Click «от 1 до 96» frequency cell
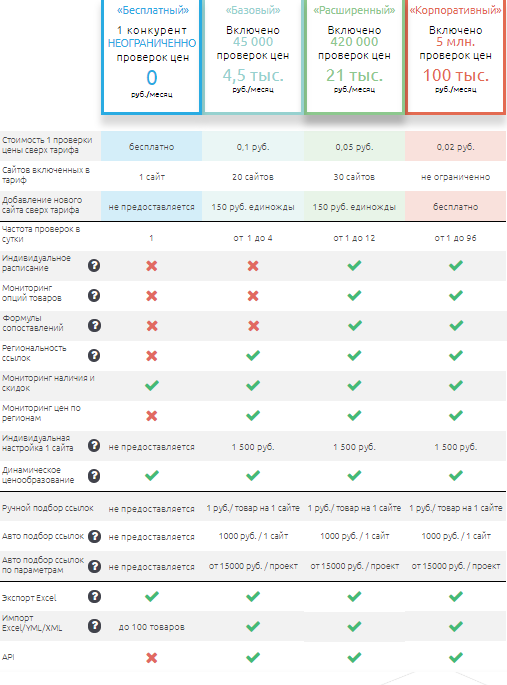Screen dimensions: 507x685 click(455, 238)
